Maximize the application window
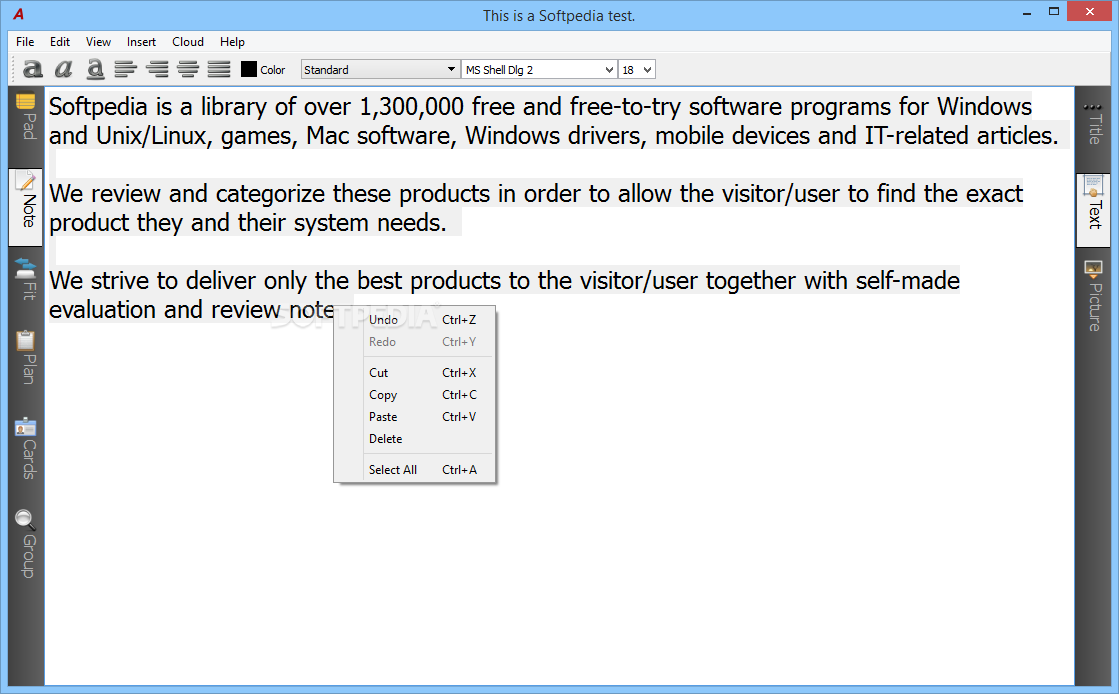 [1053, 12]
